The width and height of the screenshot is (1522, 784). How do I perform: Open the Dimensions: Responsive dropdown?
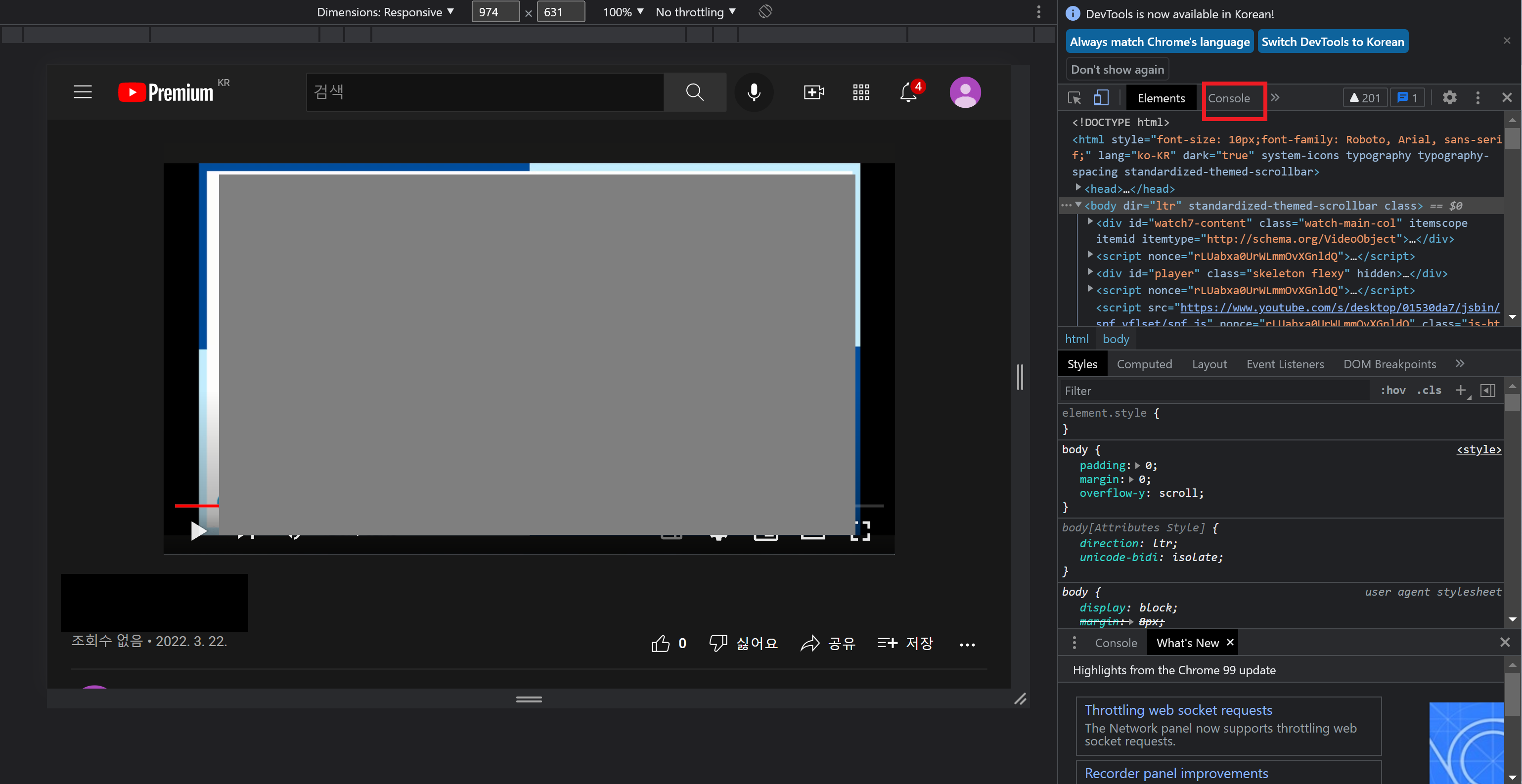(385, 12)
